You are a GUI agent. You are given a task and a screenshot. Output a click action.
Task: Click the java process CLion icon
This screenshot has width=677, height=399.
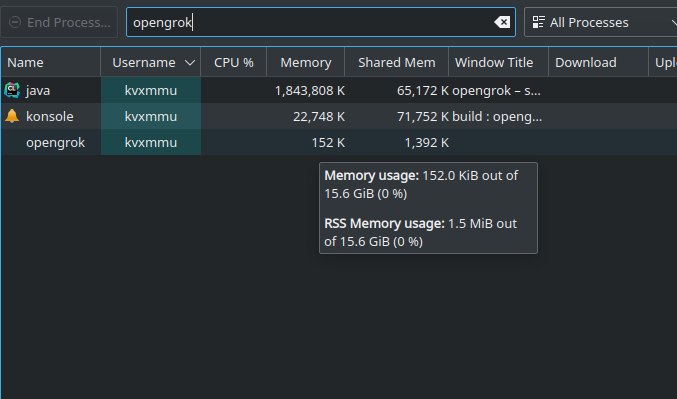pos(12,90)
